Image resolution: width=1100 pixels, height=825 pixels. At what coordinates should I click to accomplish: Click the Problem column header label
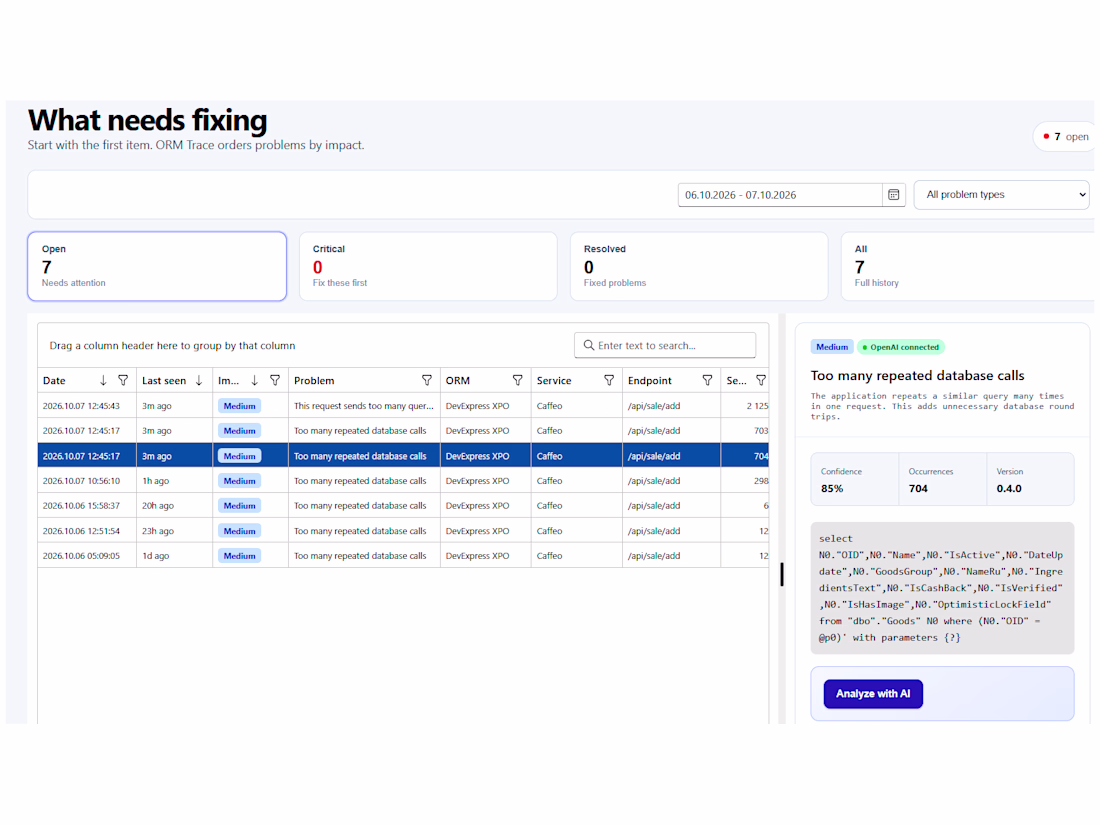pos(314,380)
